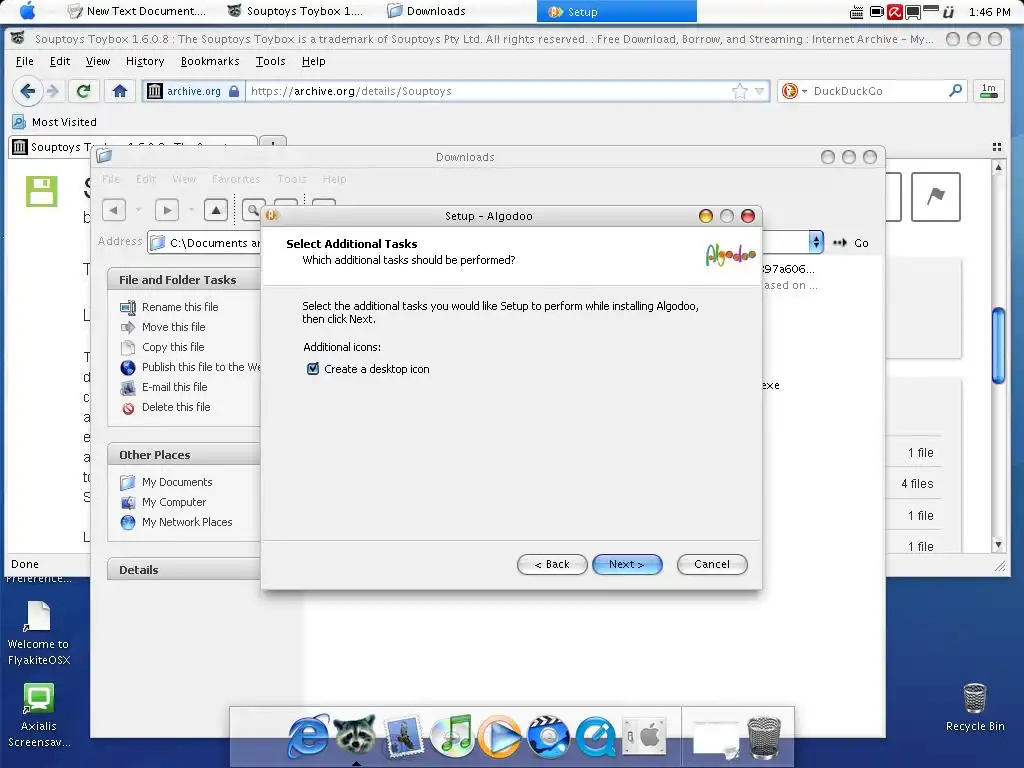
Task: Click the Go button in Downloads
Action: [x=851, y=243]
